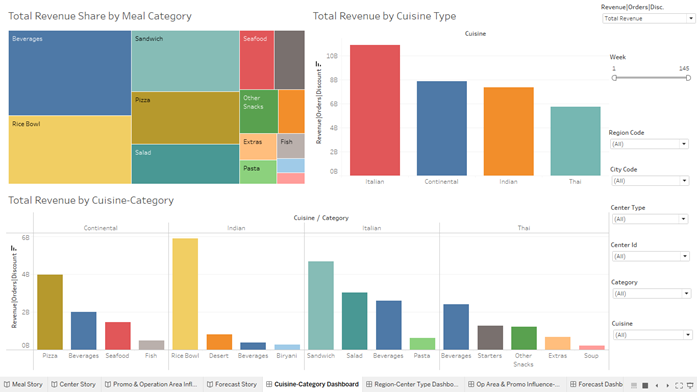
Task: Click sort icon on Cuisine-Category axis
Action: pos(13,248)
